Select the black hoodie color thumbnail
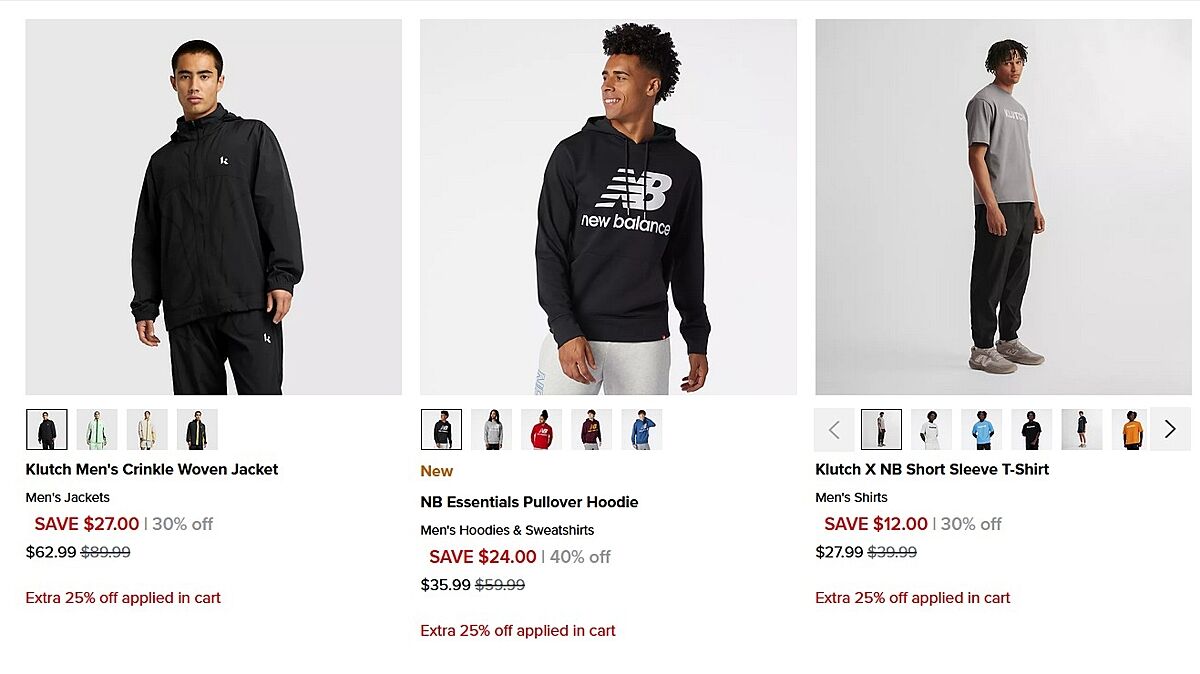This screenshot has height=674, width=1200. [x=442, y=429]
